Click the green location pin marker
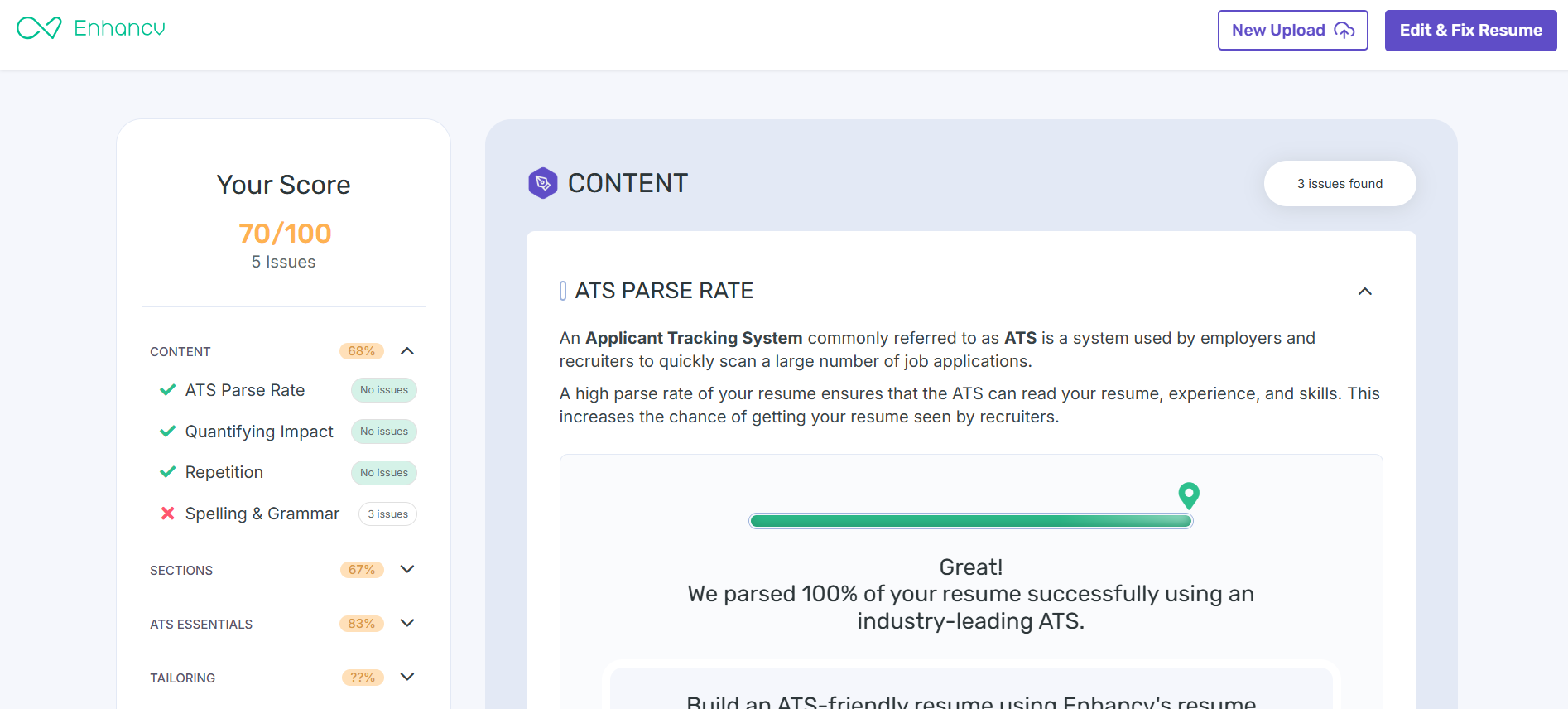This screenshot has height=709, width=1568. click(1189, 494)
